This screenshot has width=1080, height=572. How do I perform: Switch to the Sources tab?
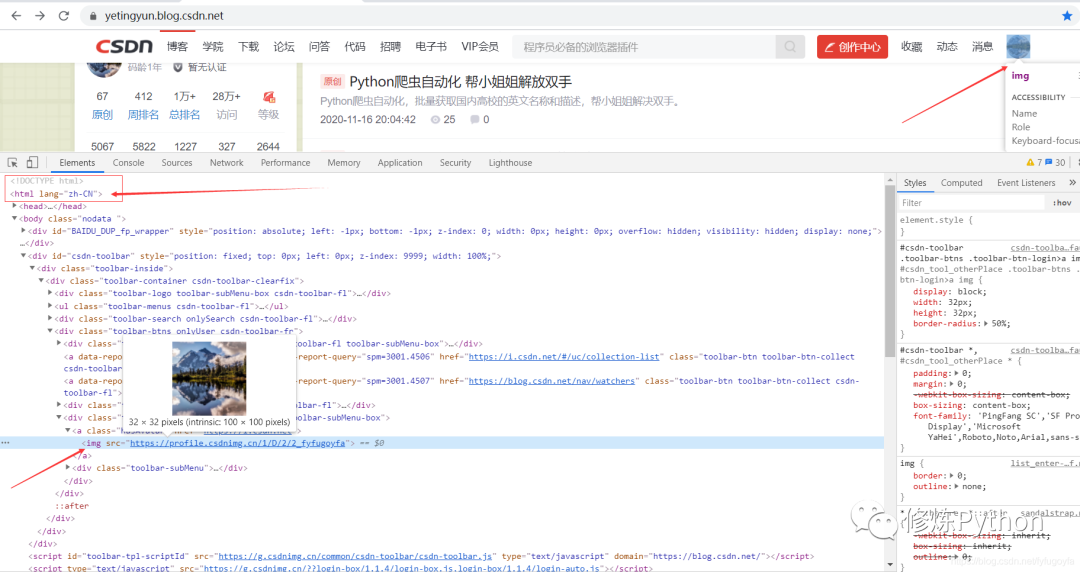[x=177, y=163]
